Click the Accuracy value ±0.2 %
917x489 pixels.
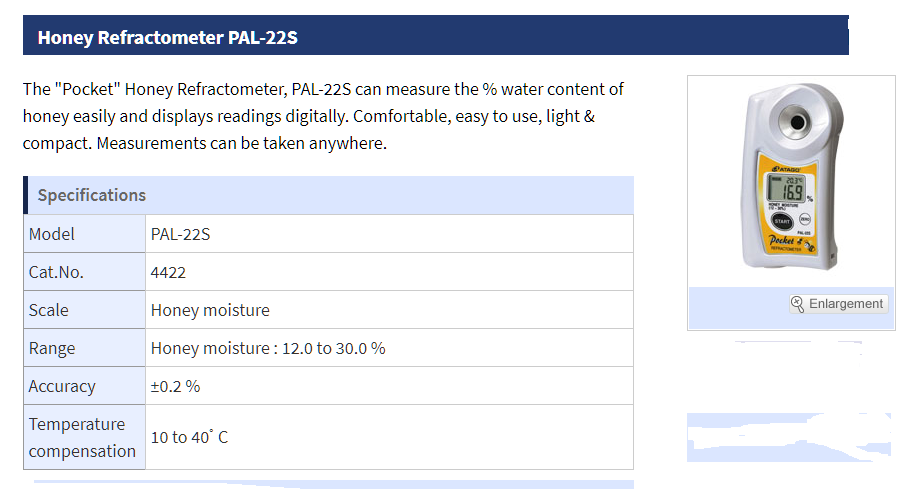(x=175, y=386)
